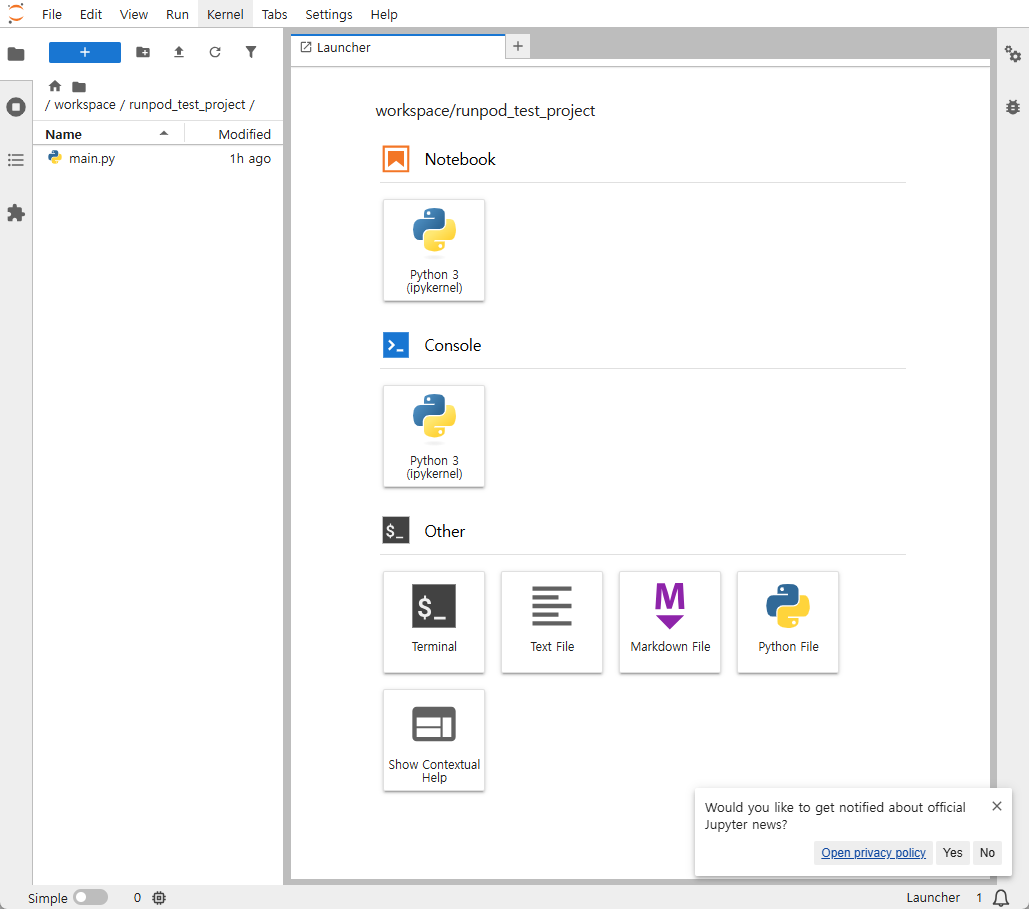Open the Table of Contents sidebar icon
This screenshot has height=909, width=1029.
click(x=16, y=159)
